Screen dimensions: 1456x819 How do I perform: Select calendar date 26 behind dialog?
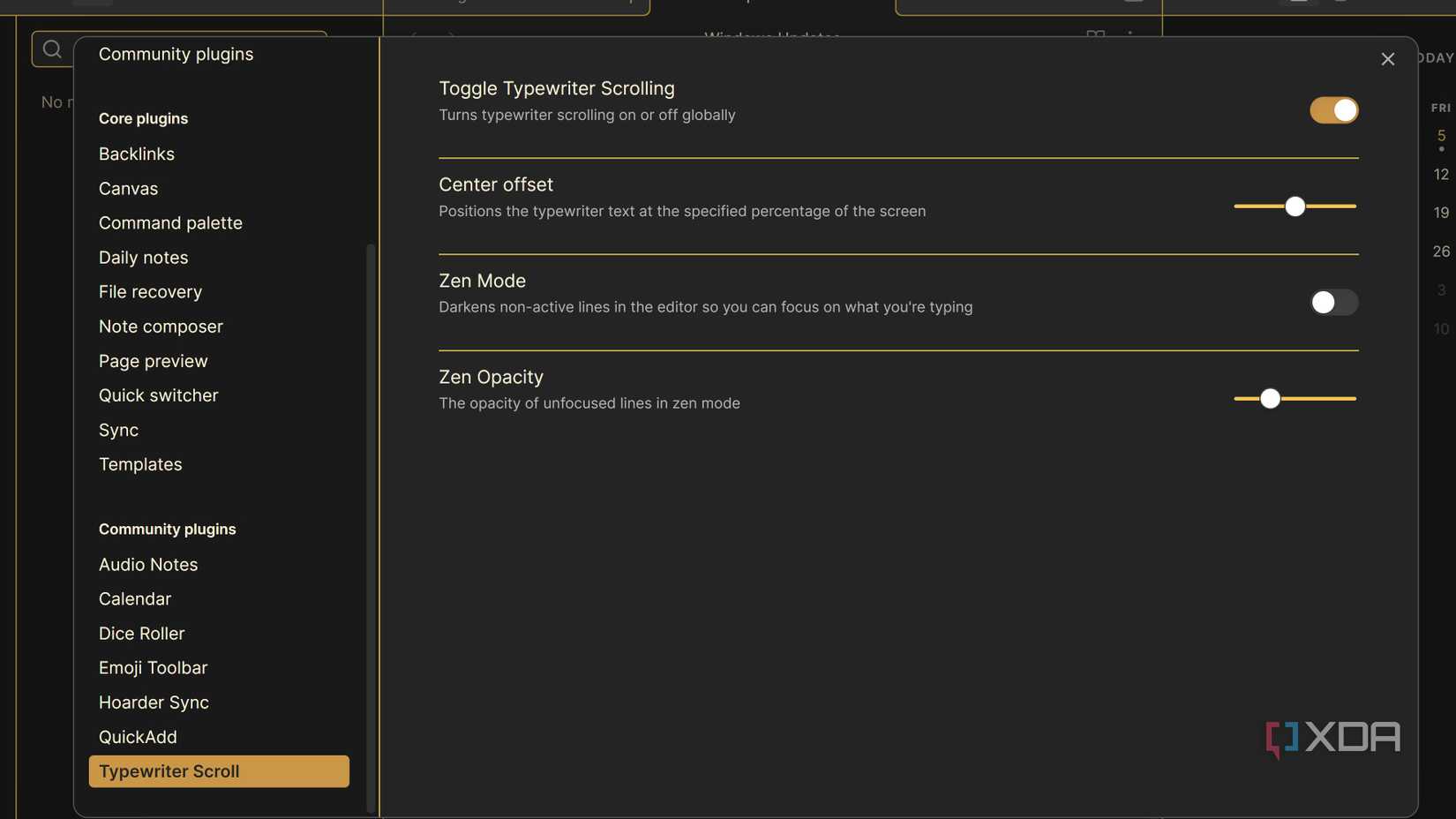tap(1441, 252)
